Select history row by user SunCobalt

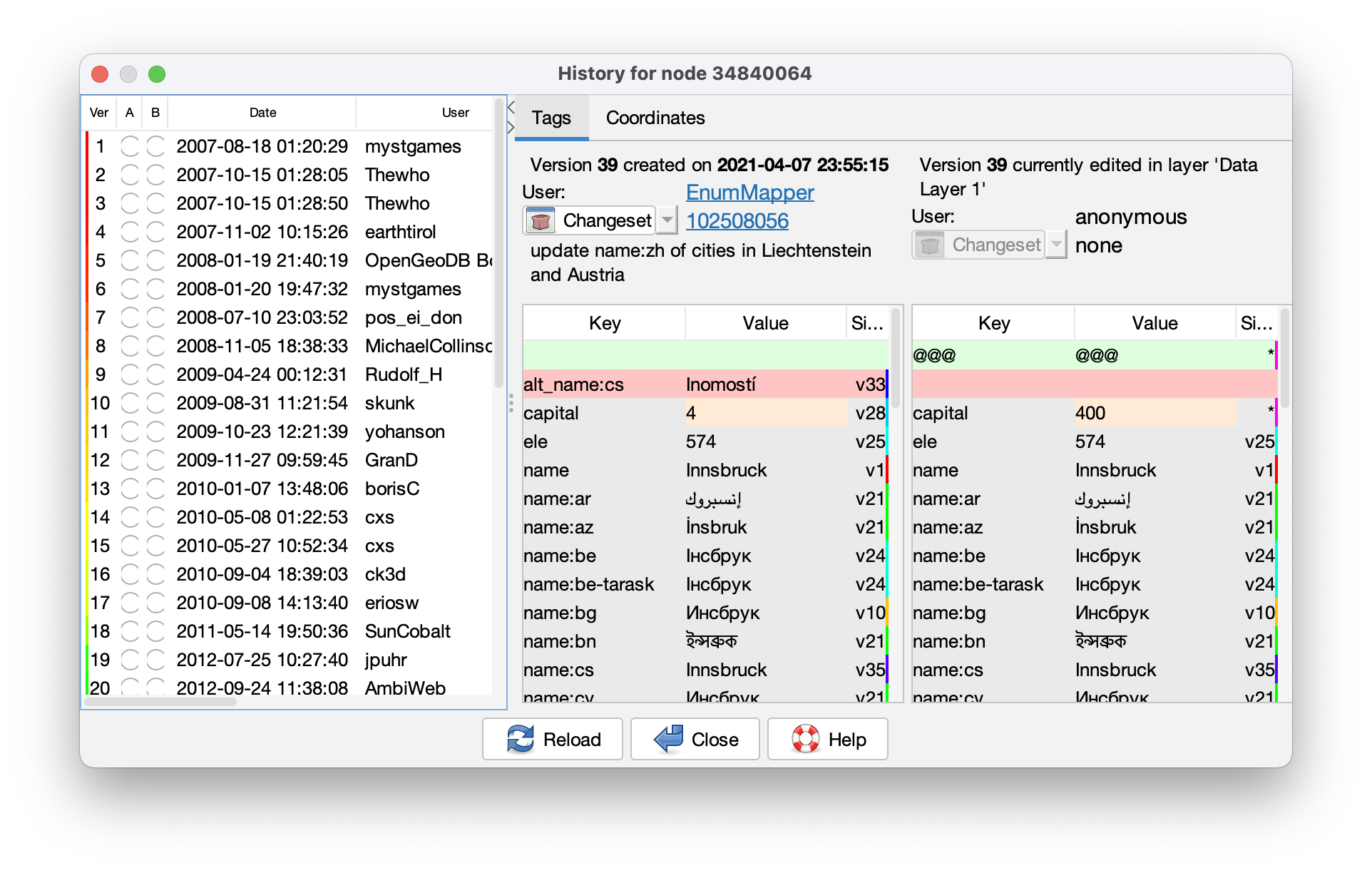289,631
